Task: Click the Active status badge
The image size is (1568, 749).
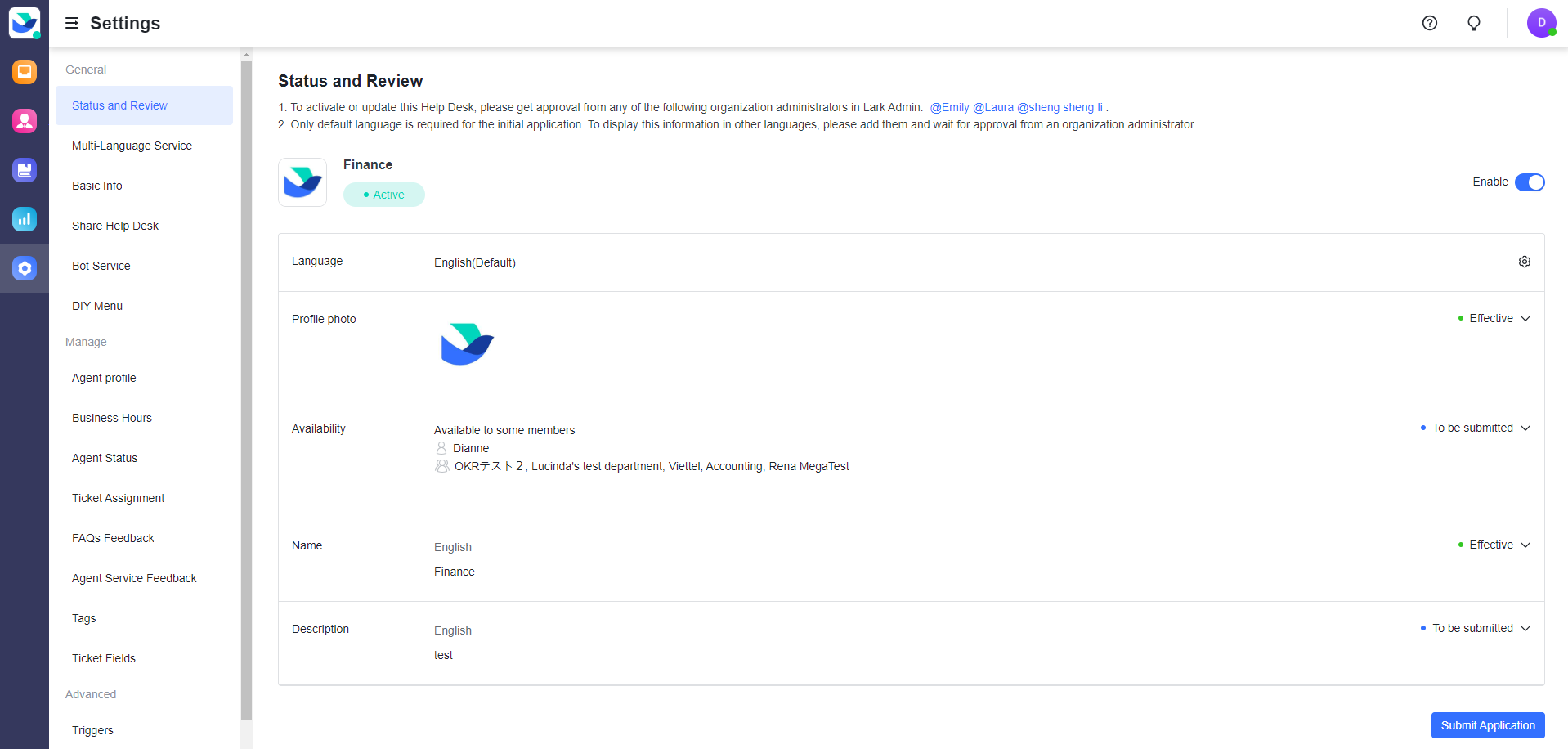Action: coord(384,195)
